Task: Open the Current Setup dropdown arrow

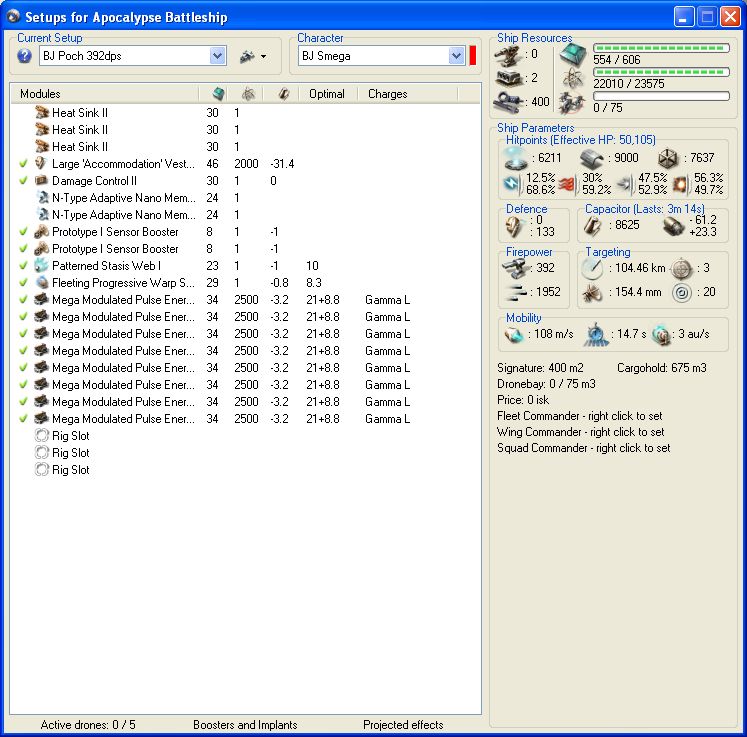Action: pos(217,56)
